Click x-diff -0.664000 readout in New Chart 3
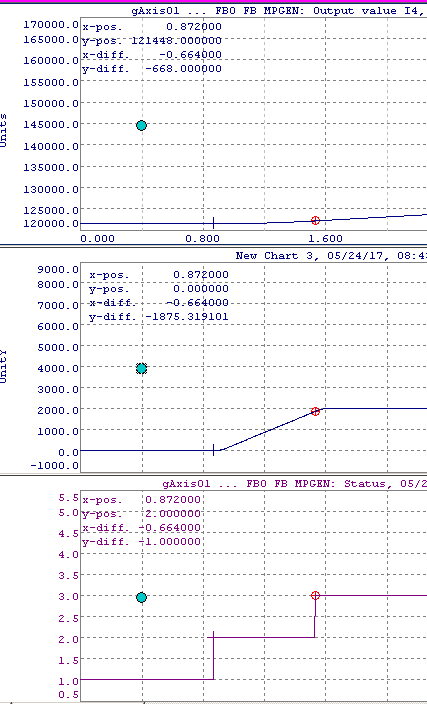 [158, 303]
